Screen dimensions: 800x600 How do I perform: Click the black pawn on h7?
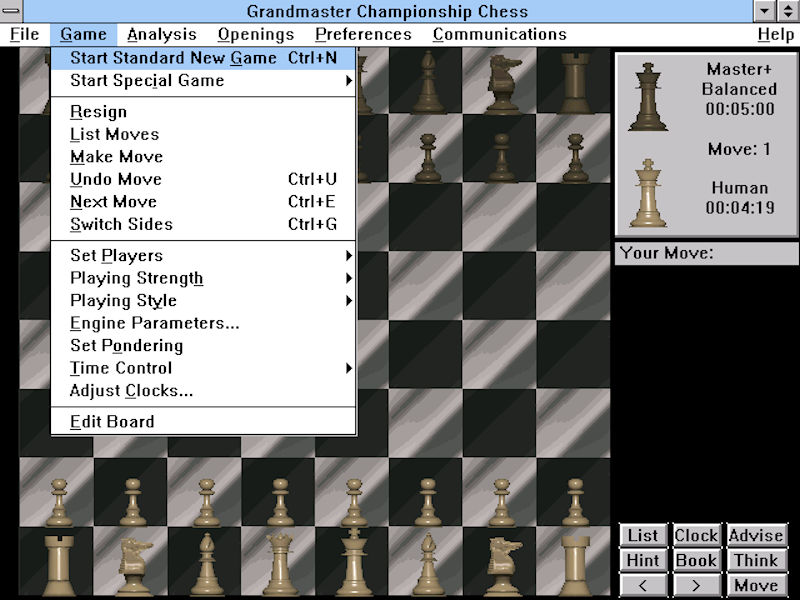pos(575,158)
